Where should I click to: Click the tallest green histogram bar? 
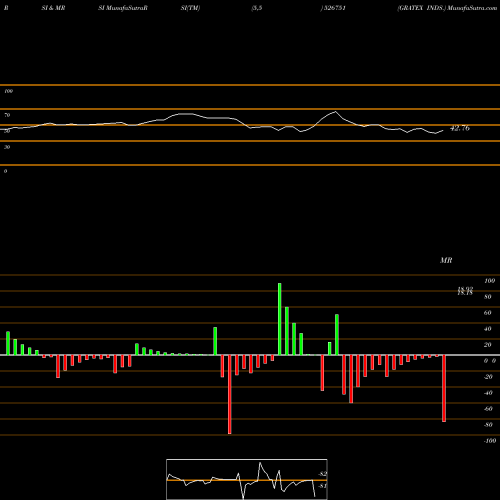point(279,319)
